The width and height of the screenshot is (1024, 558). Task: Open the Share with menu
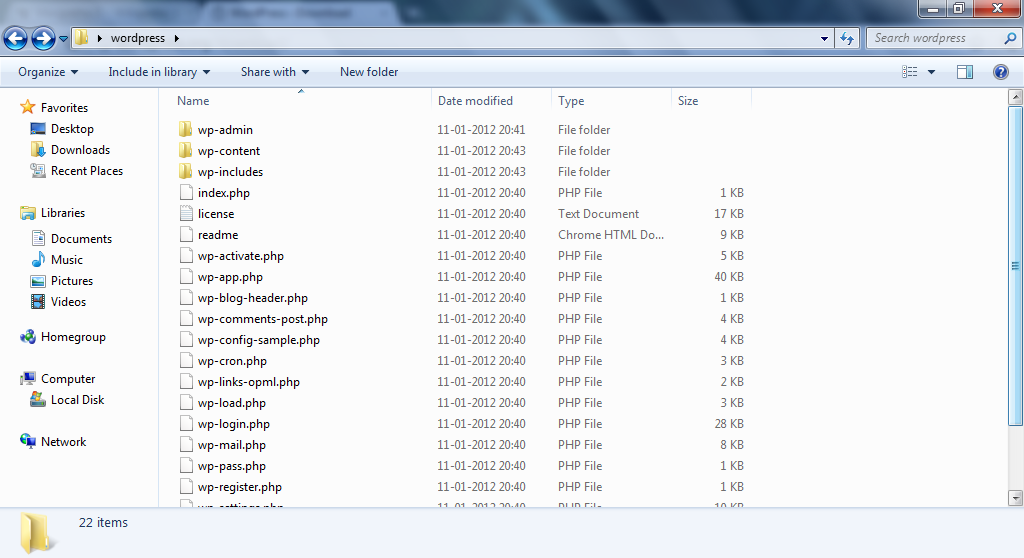tap(274, 72)
